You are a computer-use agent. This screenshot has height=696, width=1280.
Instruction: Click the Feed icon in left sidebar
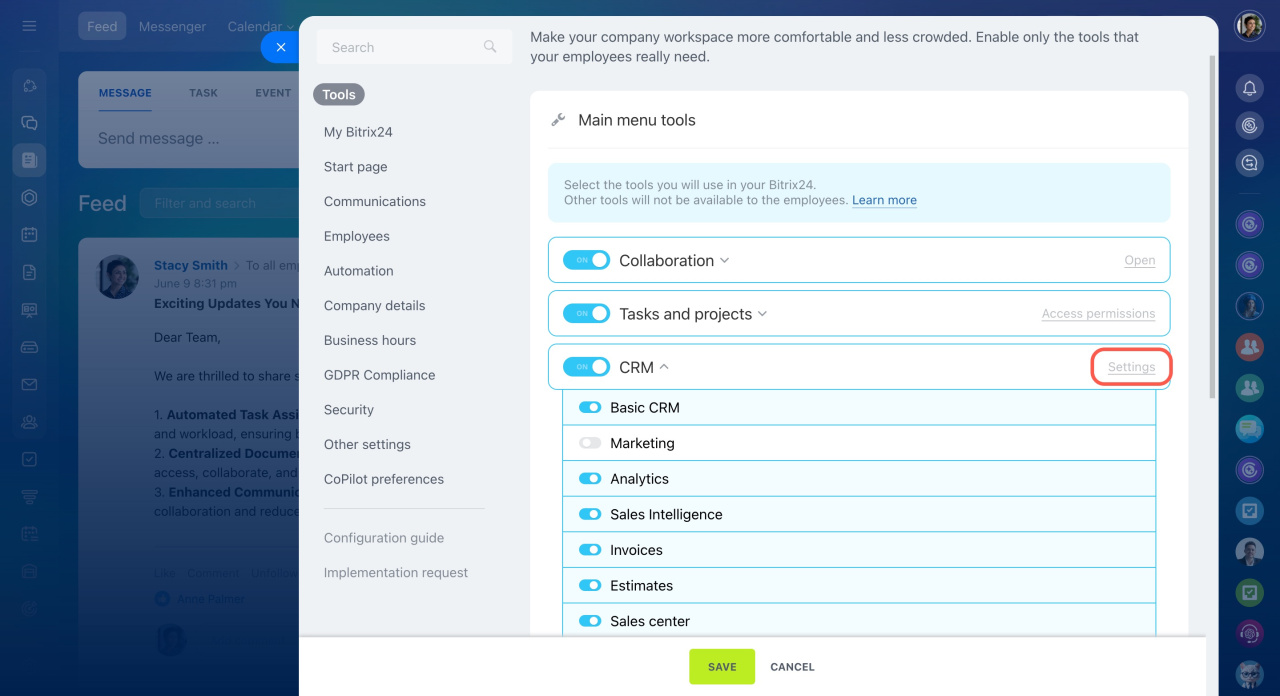coord(29,160)
